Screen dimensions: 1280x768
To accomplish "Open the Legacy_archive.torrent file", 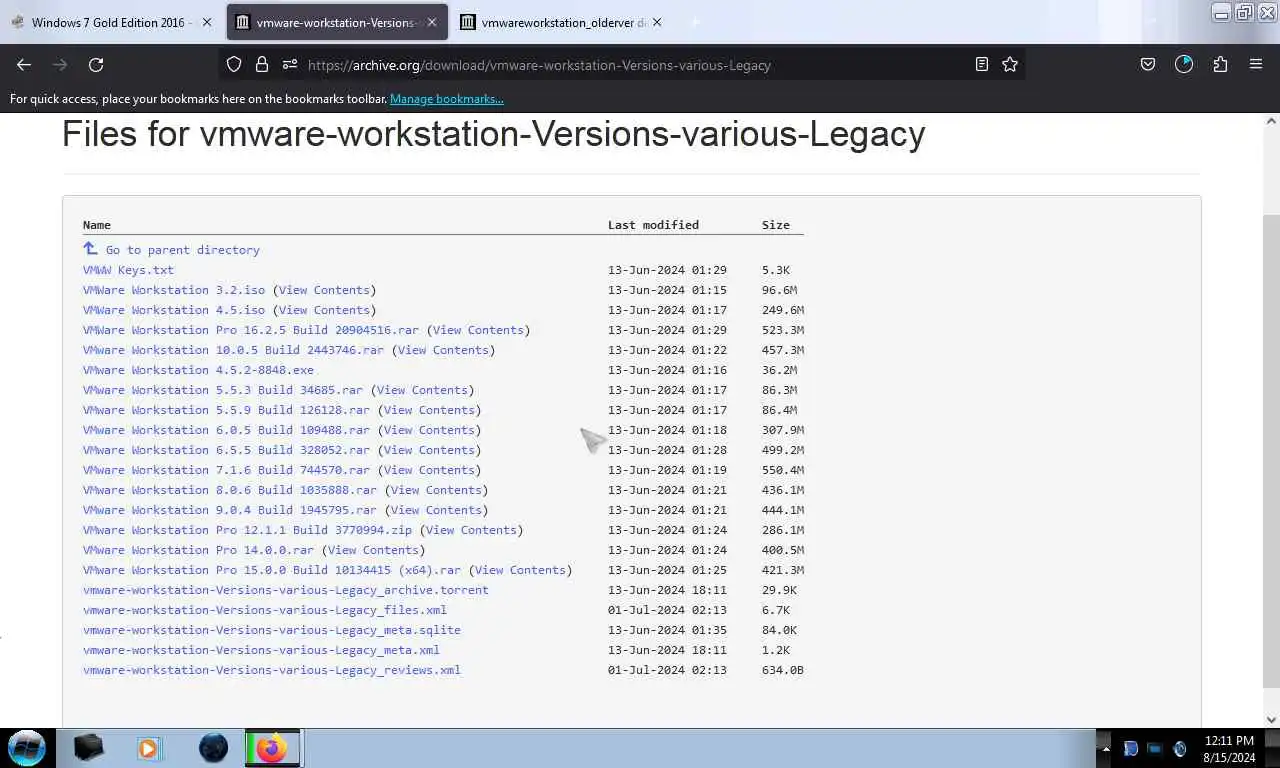I will coord(286,590).
